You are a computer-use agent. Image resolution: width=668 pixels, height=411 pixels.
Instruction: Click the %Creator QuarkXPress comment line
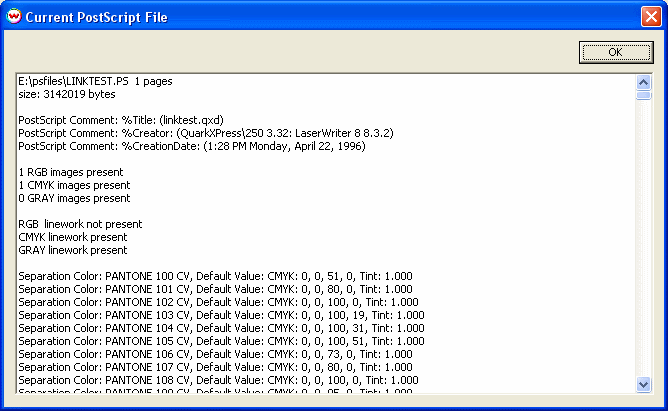pos(206,133)
